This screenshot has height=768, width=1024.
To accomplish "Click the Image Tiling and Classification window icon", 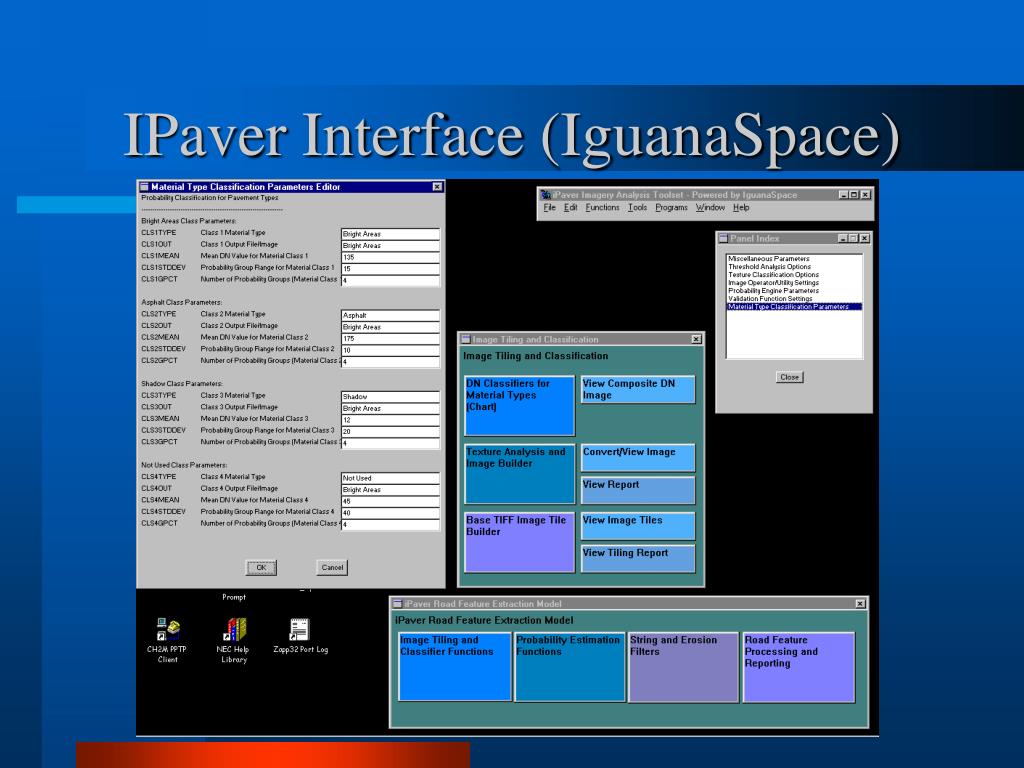I will click(x=466, y=339).
